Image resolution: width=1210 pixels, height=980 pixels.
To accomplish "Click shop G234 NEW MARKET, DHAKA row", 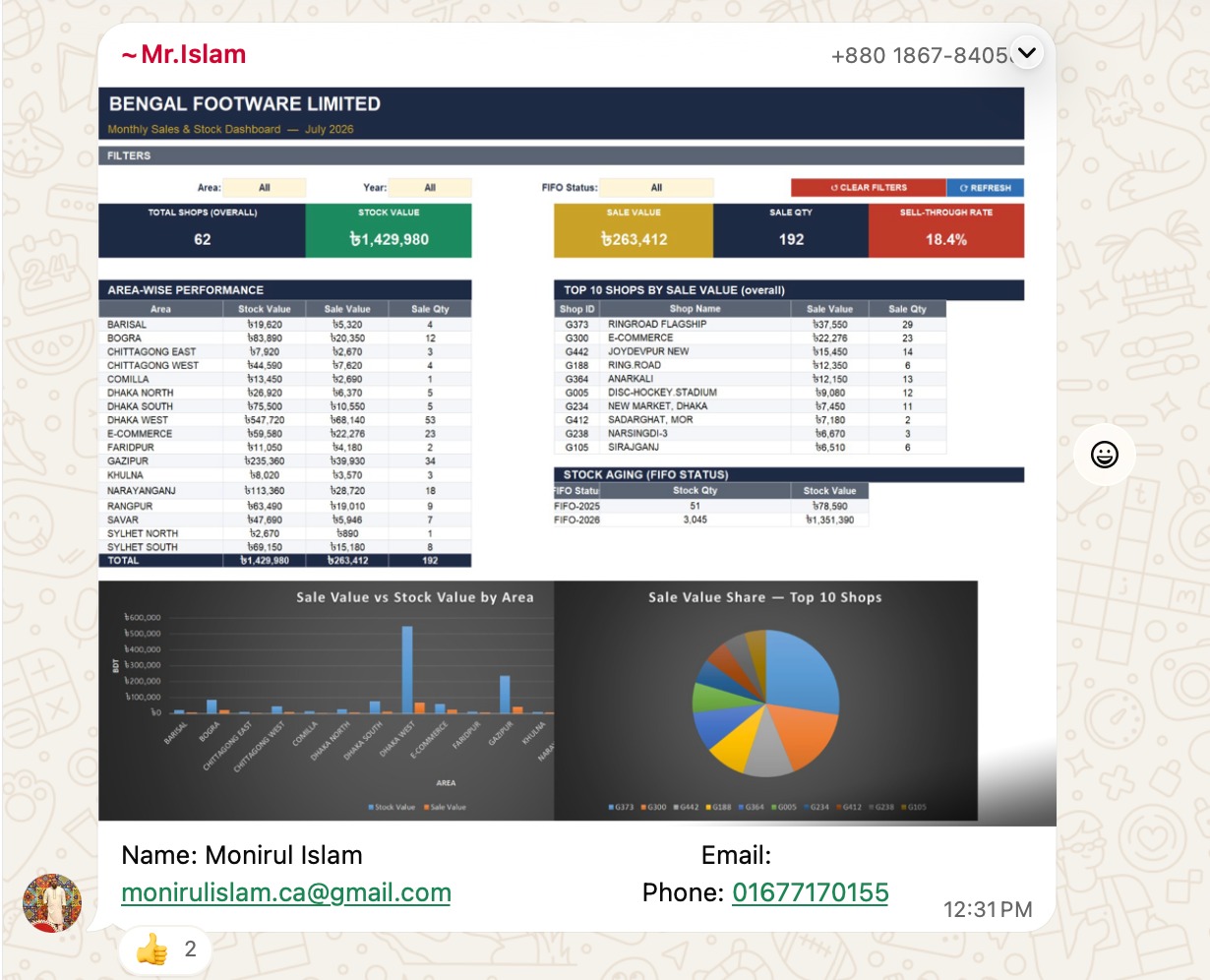I will (x=750, y=406).
